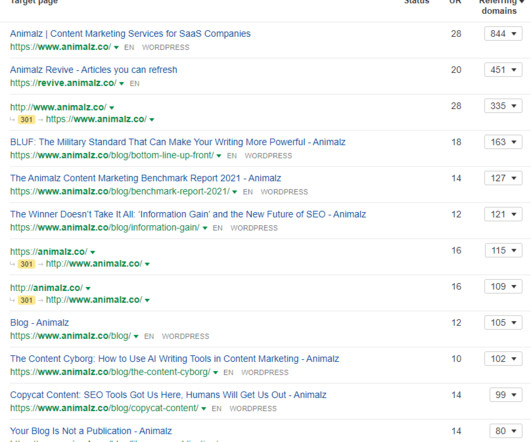
Task: Expand the 451 referring domains dropdown
Action: pos(503,70)
